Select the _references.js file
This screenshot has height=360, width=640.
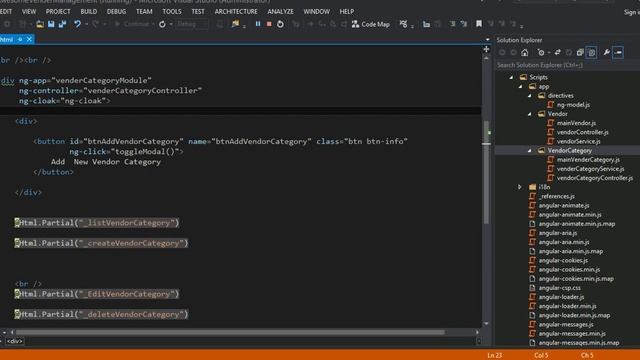[556, 196]
